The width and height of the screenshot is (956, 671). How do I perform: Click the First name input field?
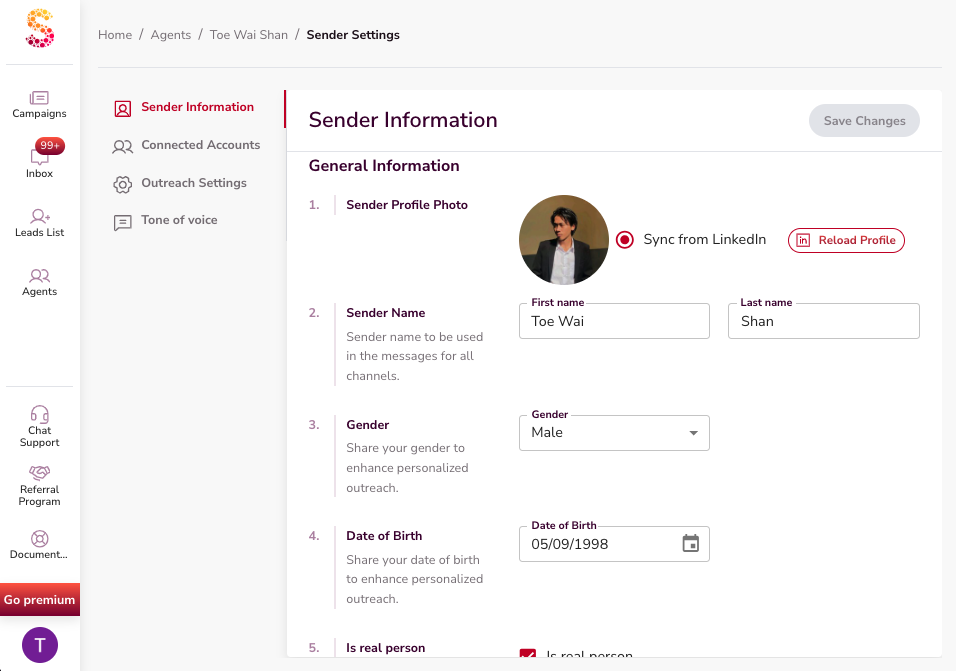614,321
